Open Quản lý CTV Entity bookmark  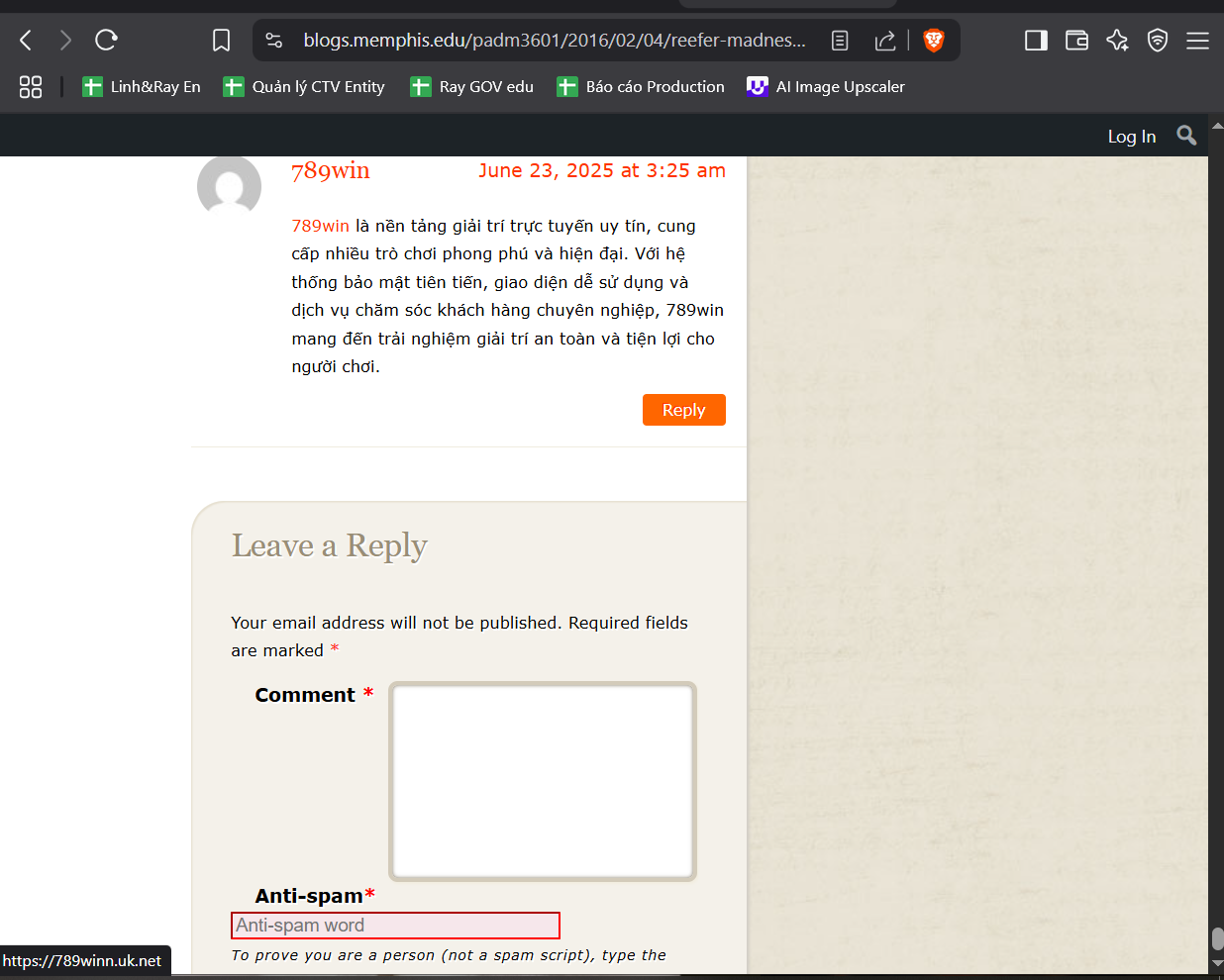[x=304, y=87]
